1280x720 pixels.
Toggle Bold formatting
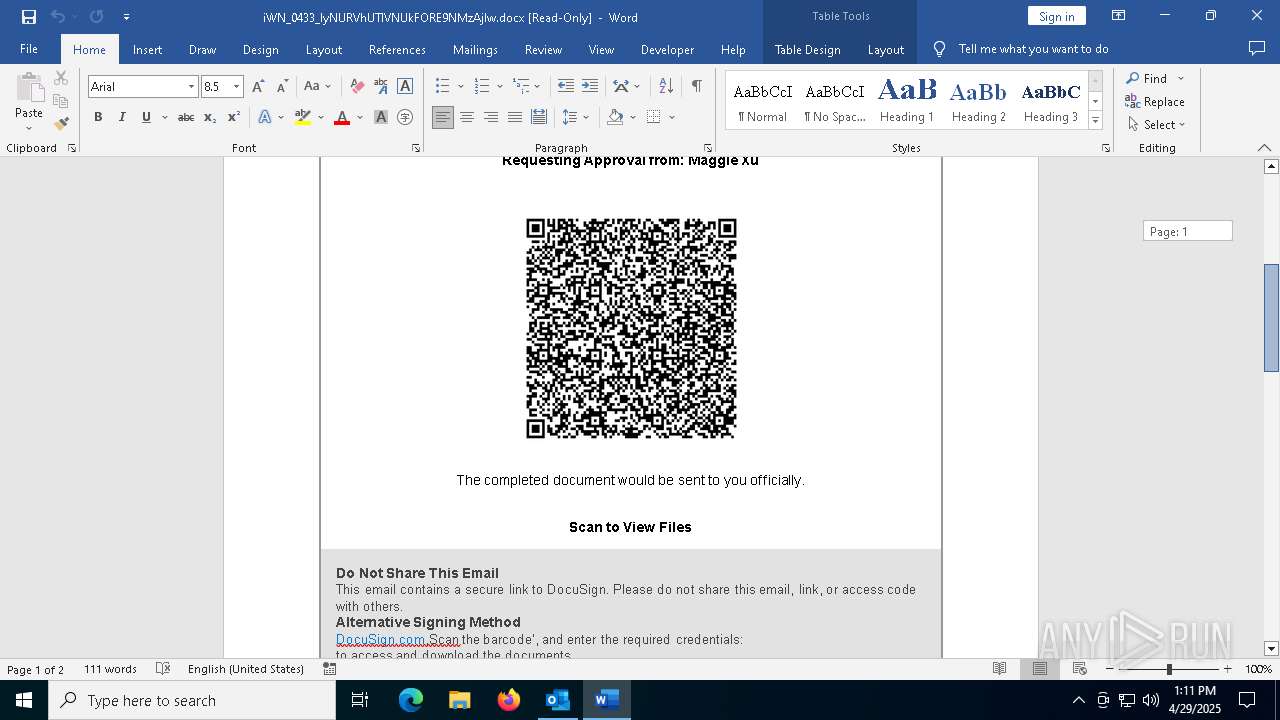click(98, 117)
